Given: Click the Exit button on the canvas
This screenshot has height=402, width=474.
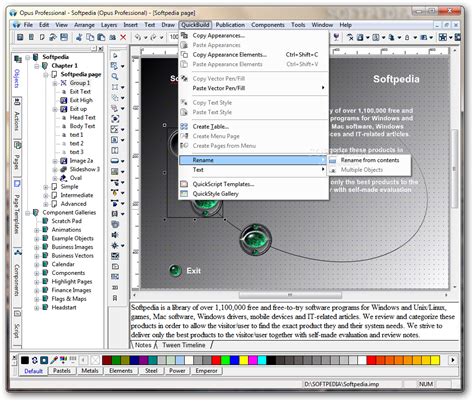Looking at the screenshot, I should 185,271.
